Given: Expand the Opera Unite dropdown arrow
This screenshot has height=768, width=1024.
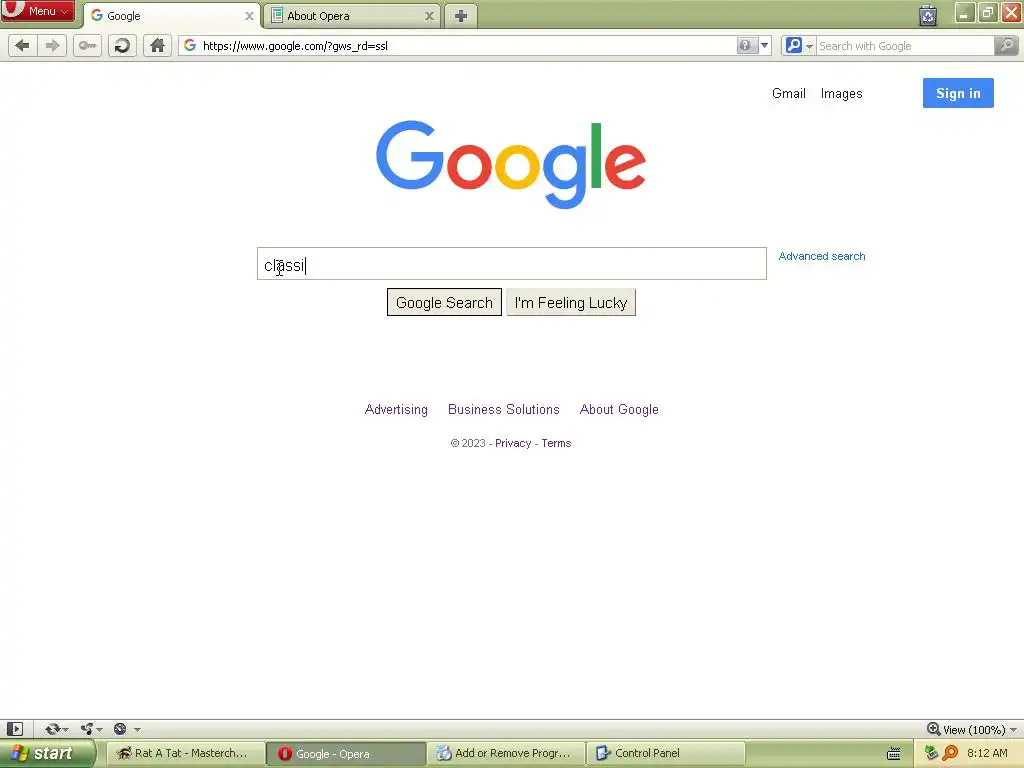Looking at the screenshot, I should pyautogui.click(x=99, y=729).
